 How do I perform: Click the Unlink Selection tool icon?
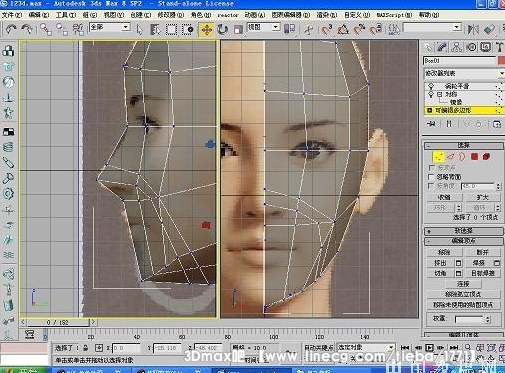click(x=62, y=29)
